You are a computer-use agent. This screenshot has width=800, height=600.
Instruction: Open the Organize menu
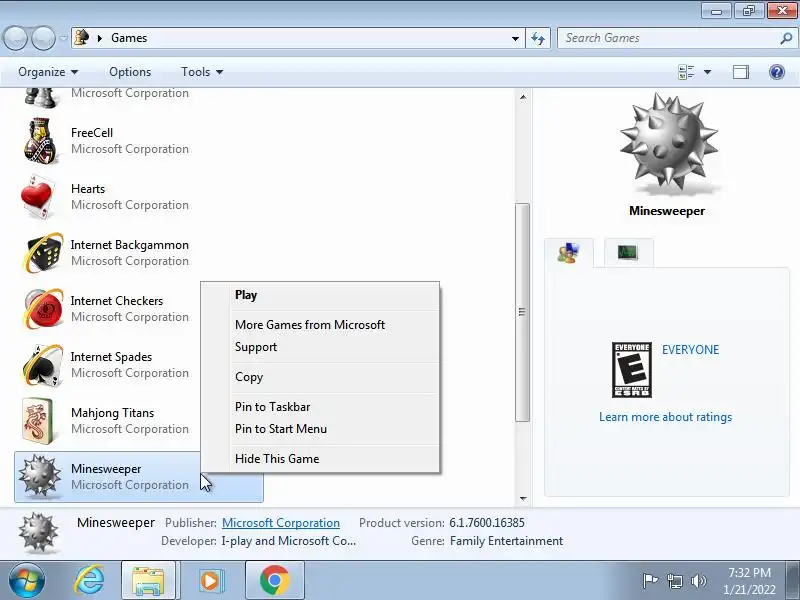tap(48, 72)
